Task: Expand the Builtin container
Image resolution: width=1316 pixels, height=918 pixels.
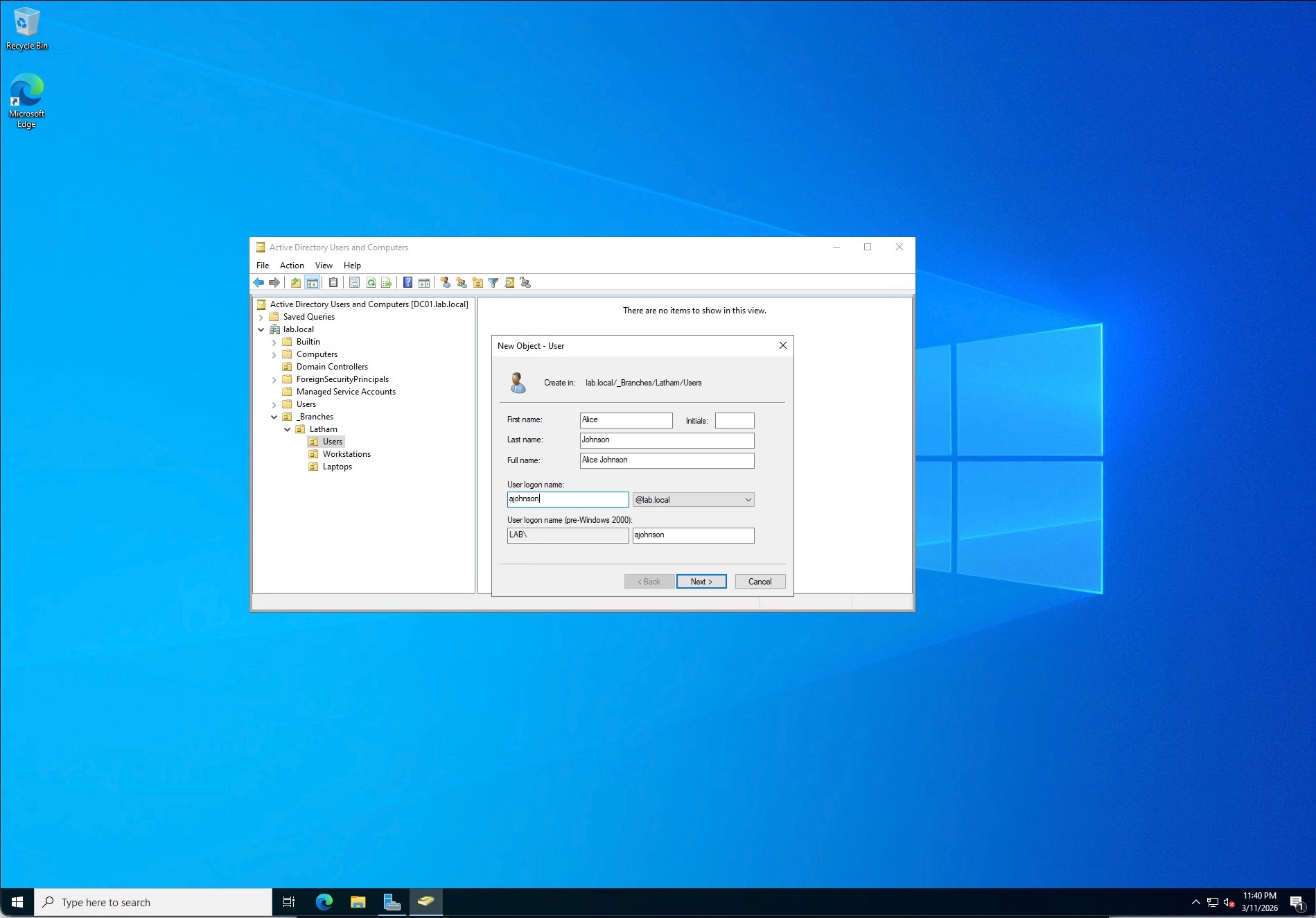Action: pyautogui.click(x=274, y=343)
